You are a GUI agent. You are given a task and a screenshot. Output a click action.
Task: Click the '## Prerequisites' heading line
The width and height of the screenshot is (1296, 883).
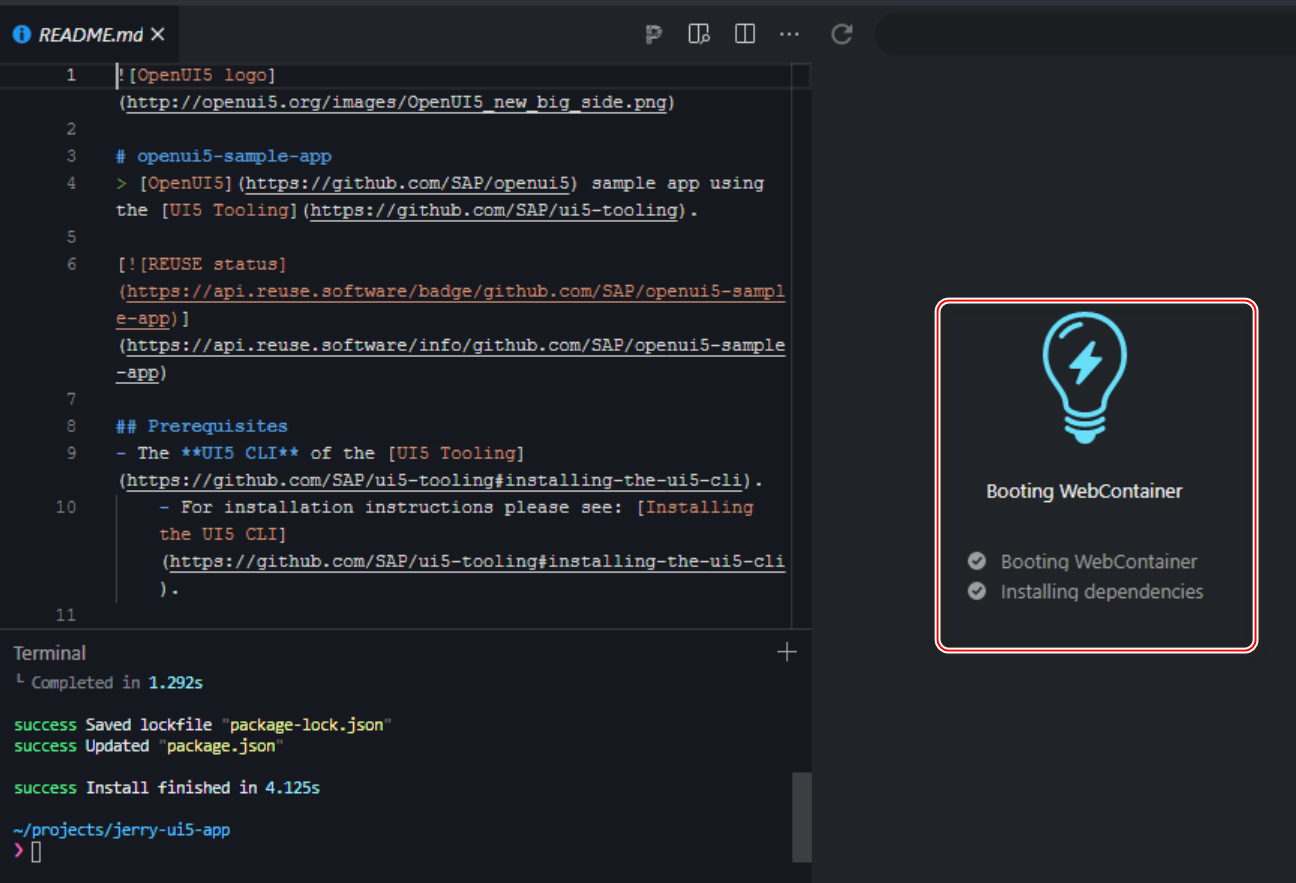tap(202, 426)
